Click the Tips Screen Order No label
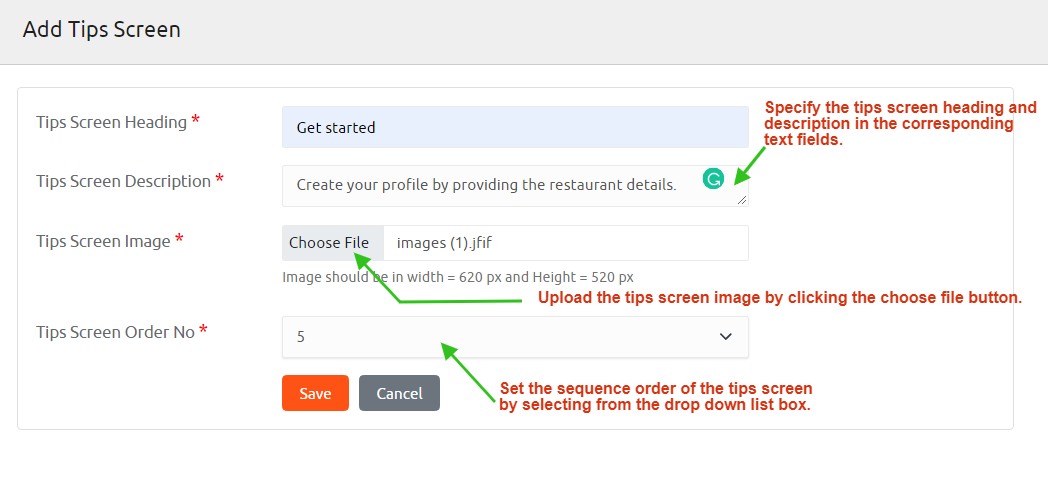 (115, 332)
